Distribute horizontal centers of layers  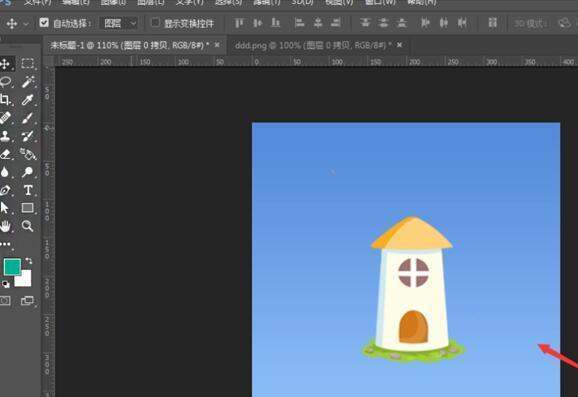444,23
